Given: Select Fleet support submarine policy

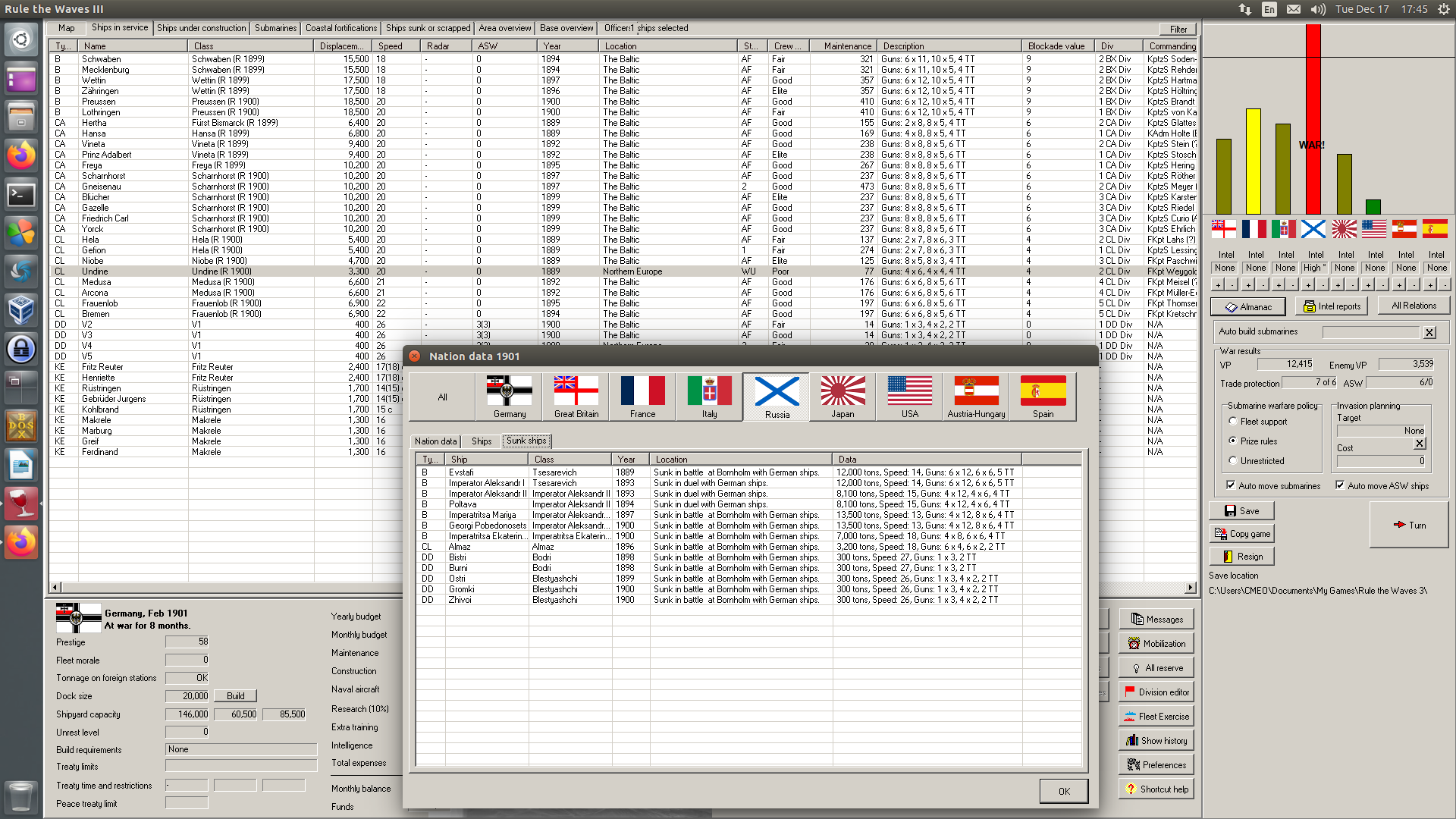Looking at the screenshot, I should tap(1233, 421).
